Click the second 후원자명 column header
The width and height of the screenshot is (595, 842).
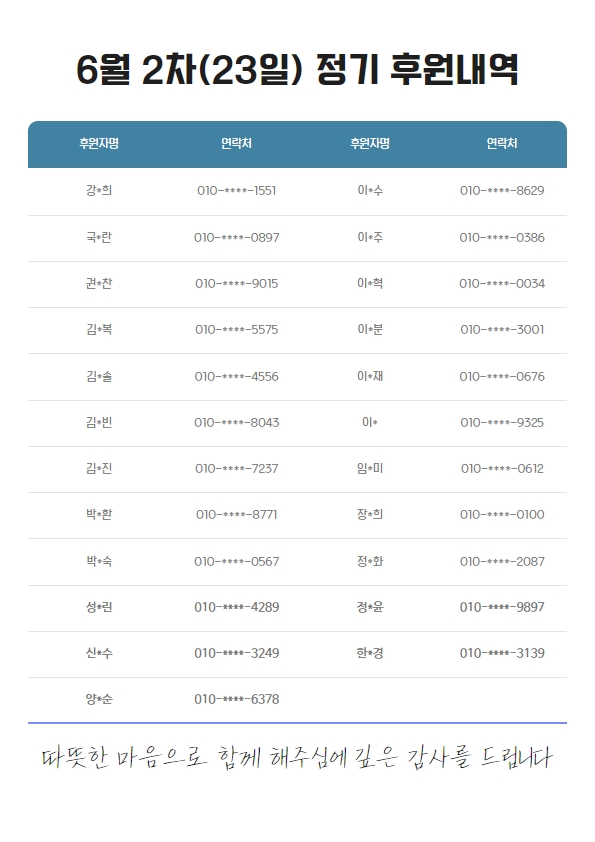click(x=370, y=143)
